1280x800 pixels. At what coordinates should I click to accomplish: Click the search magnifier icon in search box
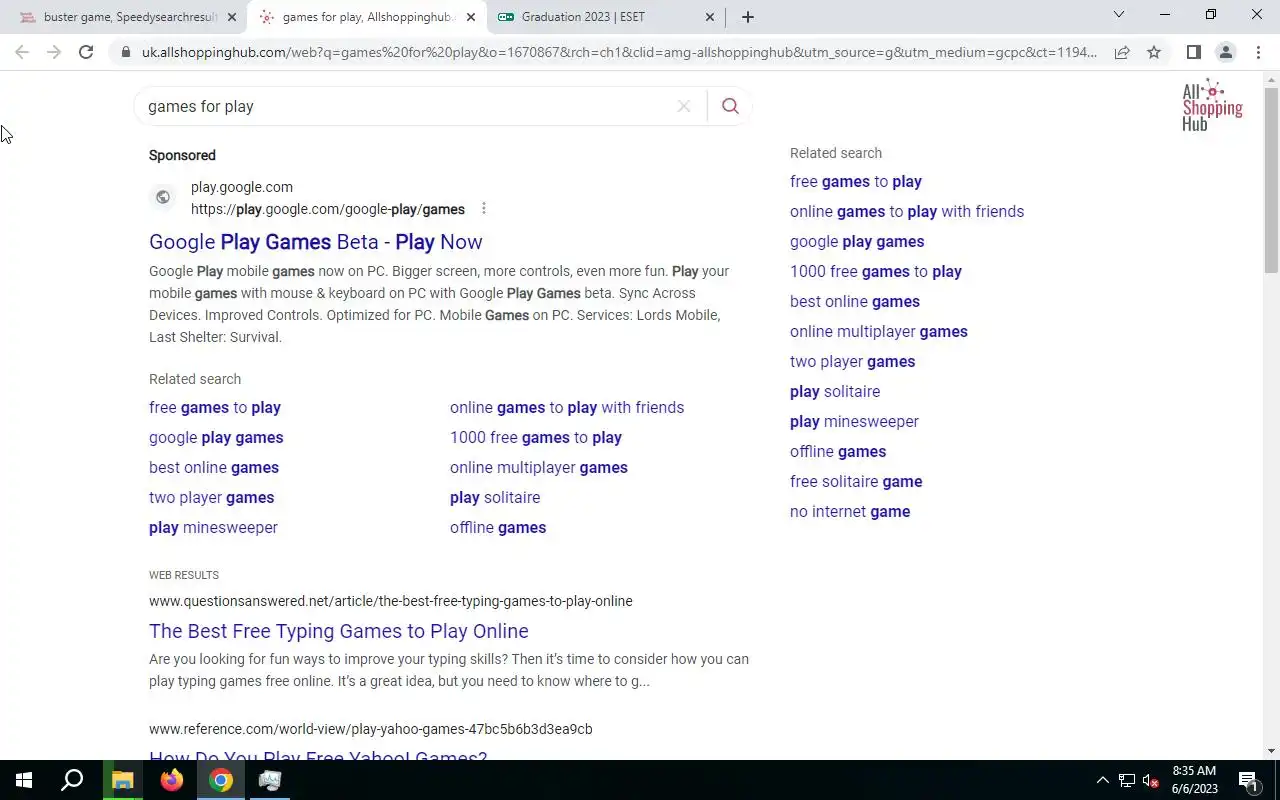point(730,106)
